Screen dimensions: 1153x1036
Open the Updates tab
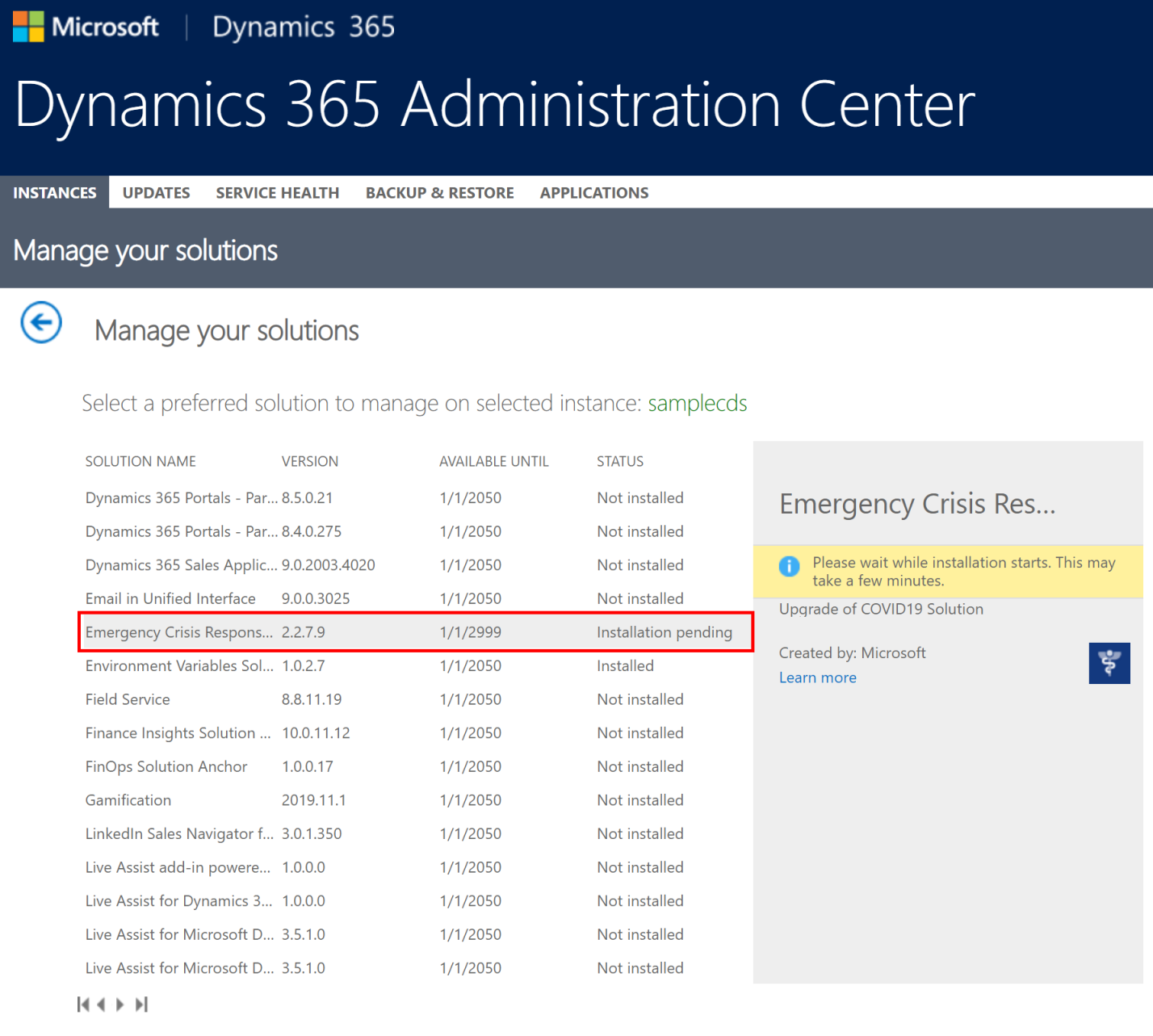click(157, 193)
